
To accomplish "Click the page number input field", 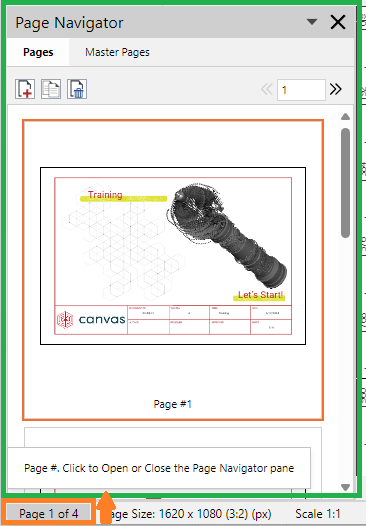I will [x=301, y=90].
